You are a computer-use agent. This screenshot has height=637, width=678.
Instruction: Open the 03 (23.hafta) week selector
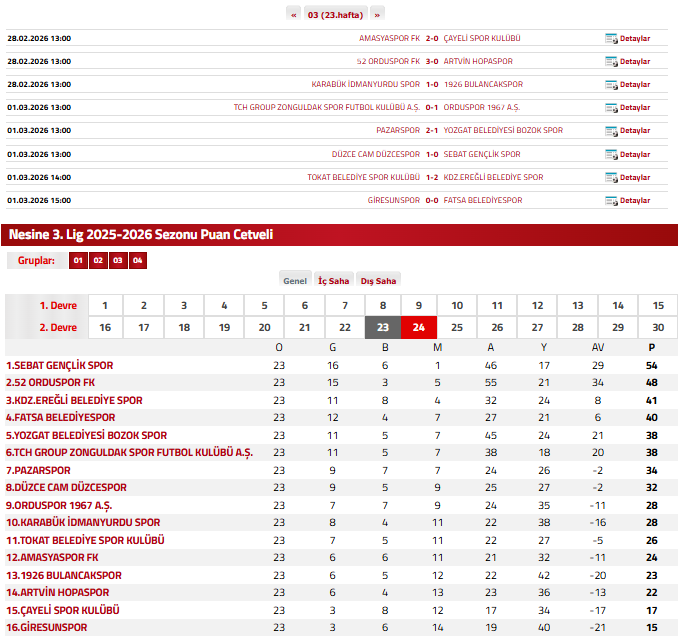click(336, 15)
